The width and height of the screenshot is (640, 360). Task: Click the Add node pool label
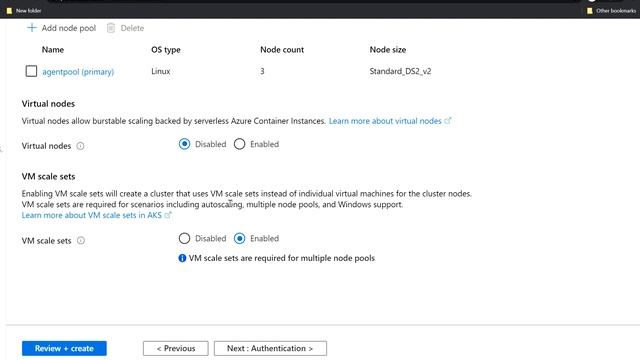coord(69,28)
